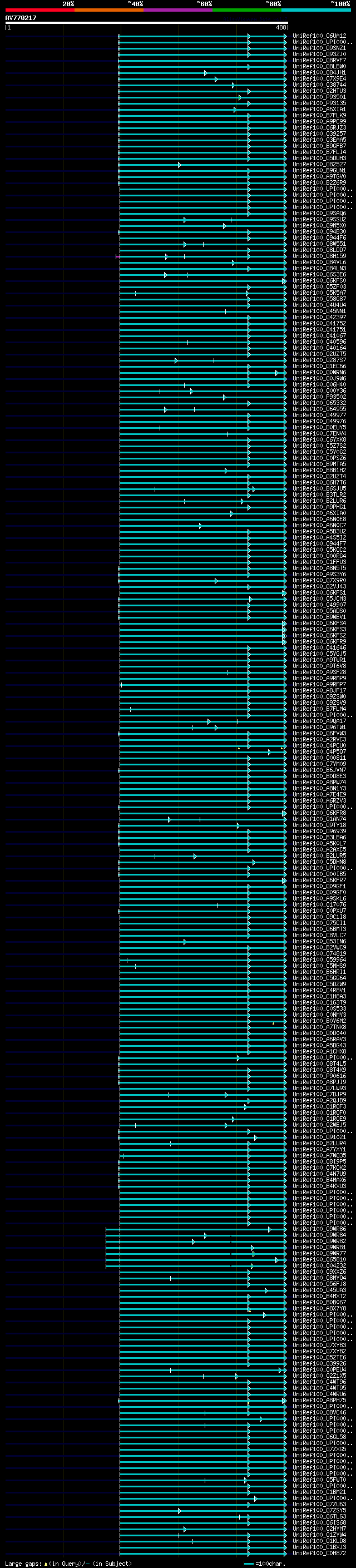356x1568 pixels.
Task: Select entry UniRef100_B9GFB7
Action: (x=319, y=146)
